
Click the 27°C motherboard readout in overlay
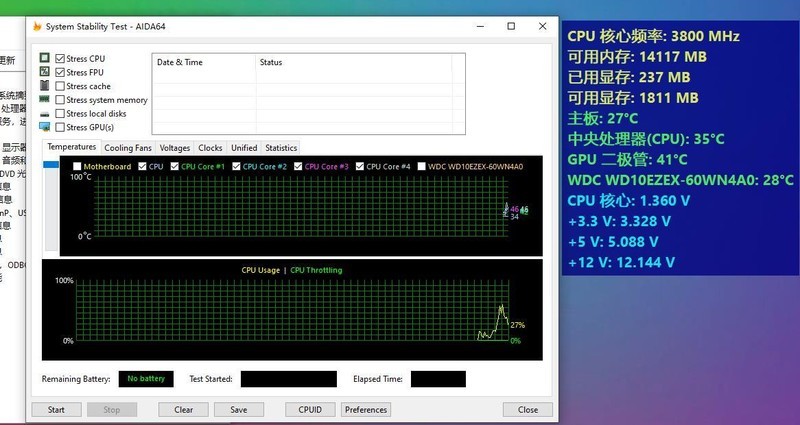tap(603, 118)
